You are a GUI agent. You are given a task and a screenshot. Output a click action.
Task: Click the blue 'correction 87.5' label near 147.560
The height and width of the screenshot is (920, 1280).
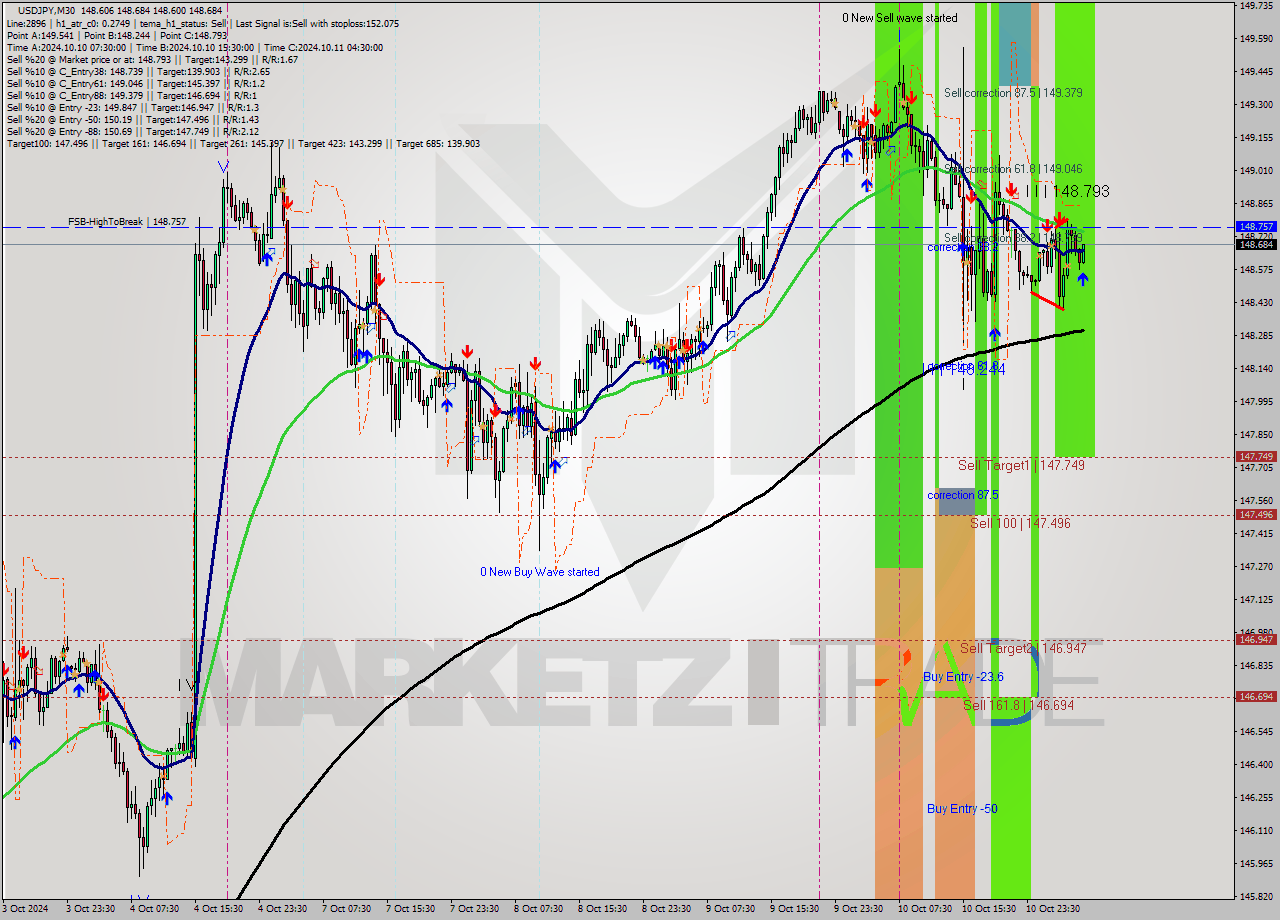(x=962, y=495)
